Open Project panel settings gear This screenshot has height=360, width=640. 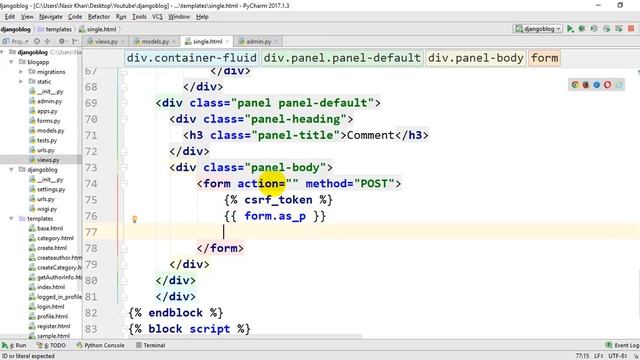coord(62,41)
